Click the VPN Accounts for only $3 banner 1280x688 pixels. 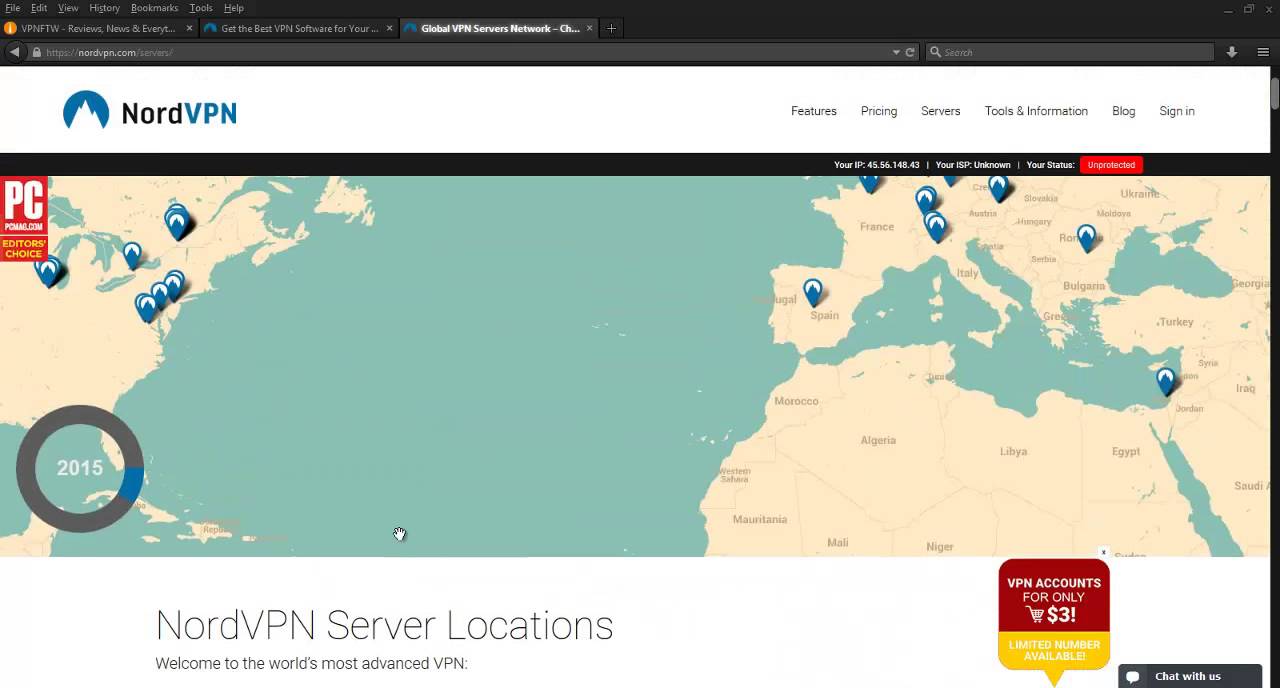(1054, 598)
